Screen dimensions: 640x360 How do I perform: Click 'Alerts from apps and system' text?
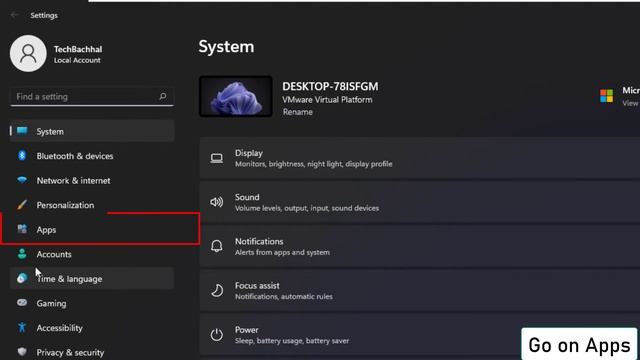(x=282, y=252)
